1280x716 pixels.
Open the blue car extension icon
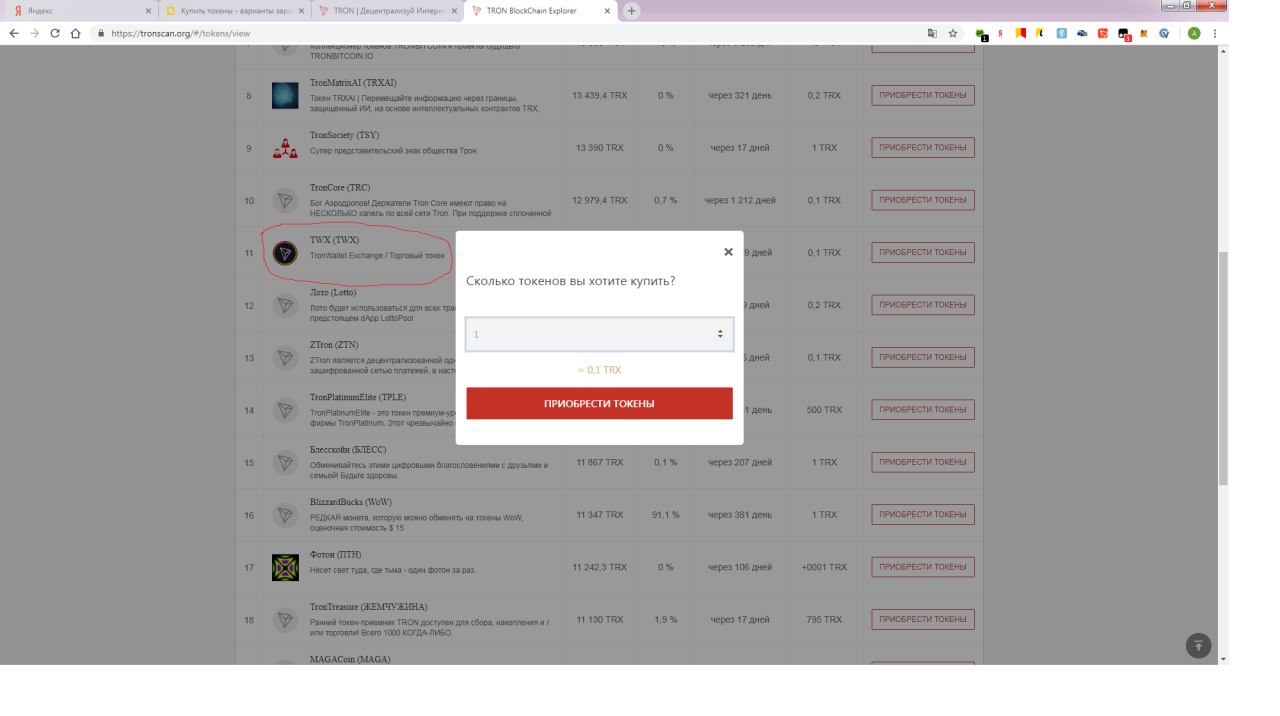tap(1081, 33)
